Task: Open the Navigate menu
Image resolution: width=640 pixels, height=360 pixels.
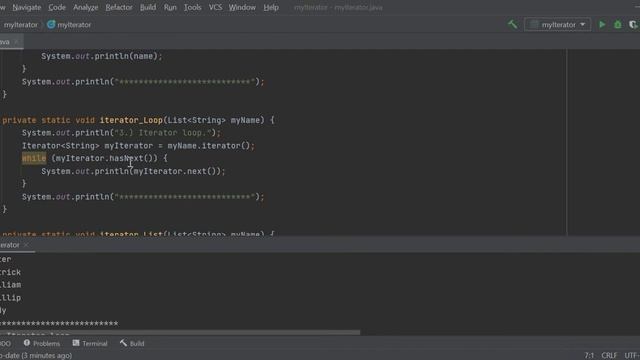Action: pos(27,7)
